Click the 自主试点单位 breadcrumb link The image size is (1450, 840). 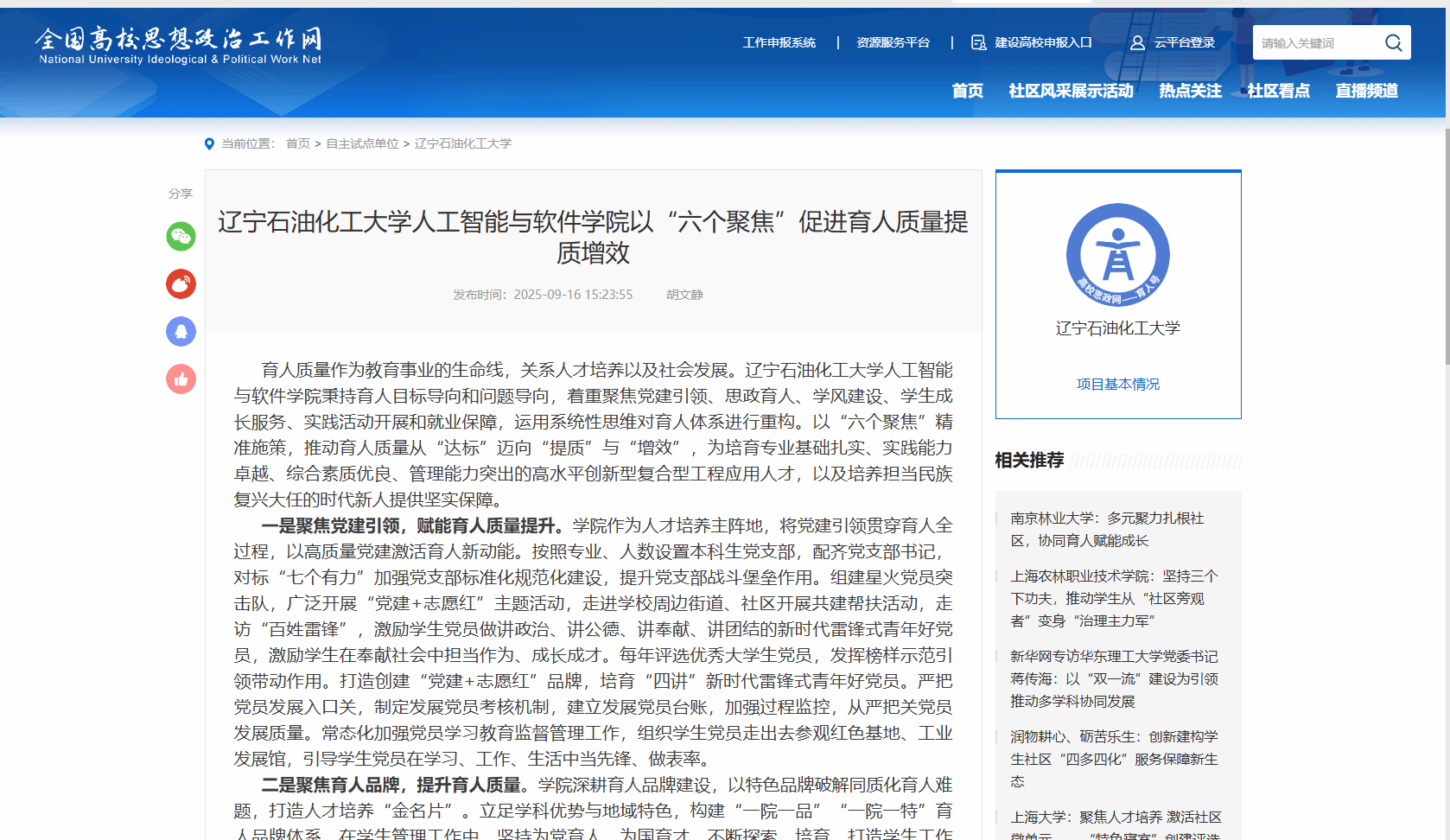pos(362,143)
